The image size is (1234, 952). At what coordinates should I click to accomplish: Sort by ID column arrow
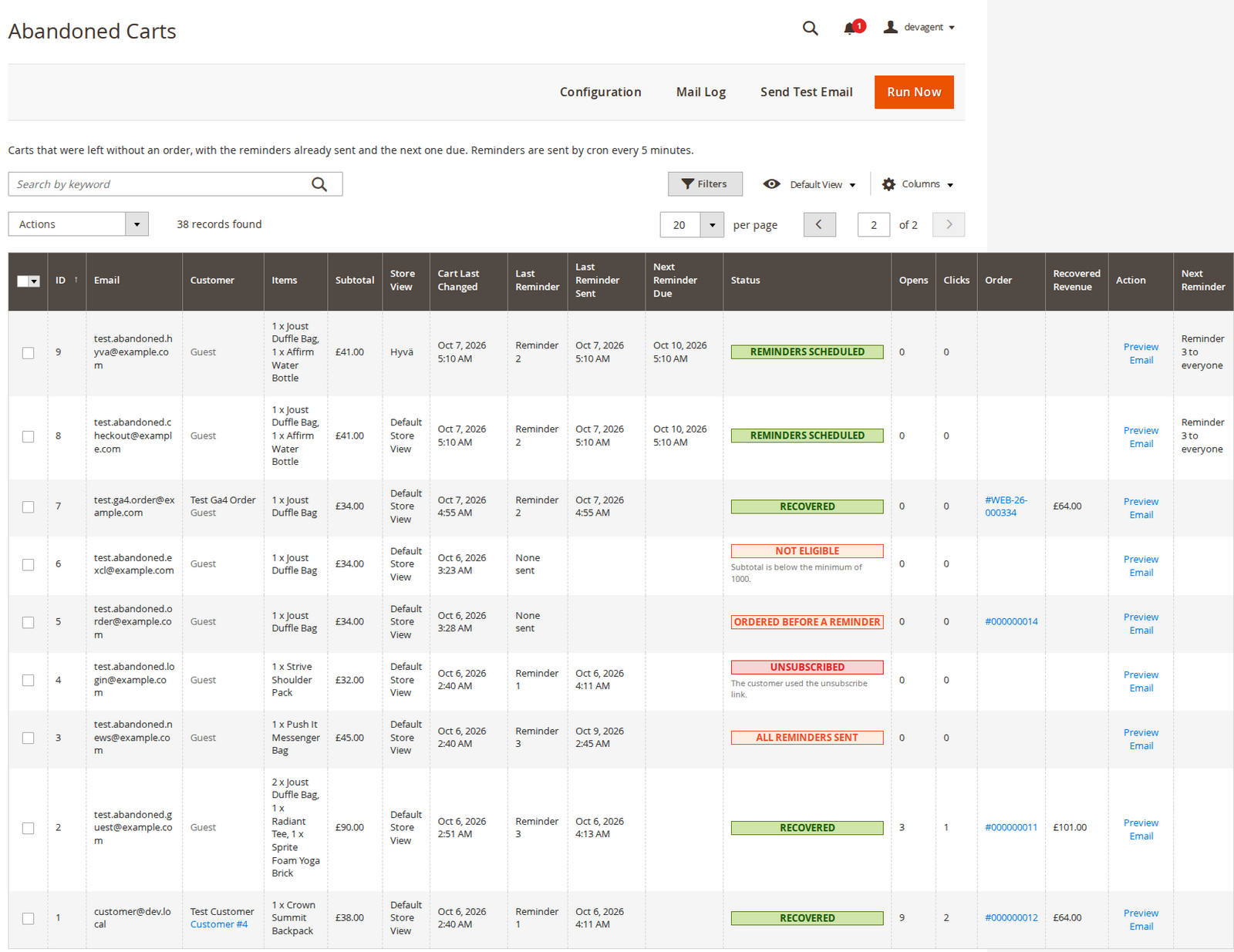pyautogui.click(x=76, y=280)
